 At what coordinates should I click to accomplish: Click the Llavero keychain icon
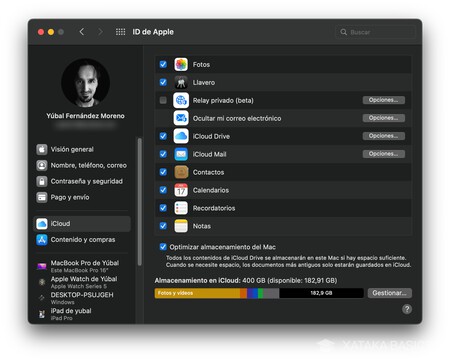coord(181,82)
